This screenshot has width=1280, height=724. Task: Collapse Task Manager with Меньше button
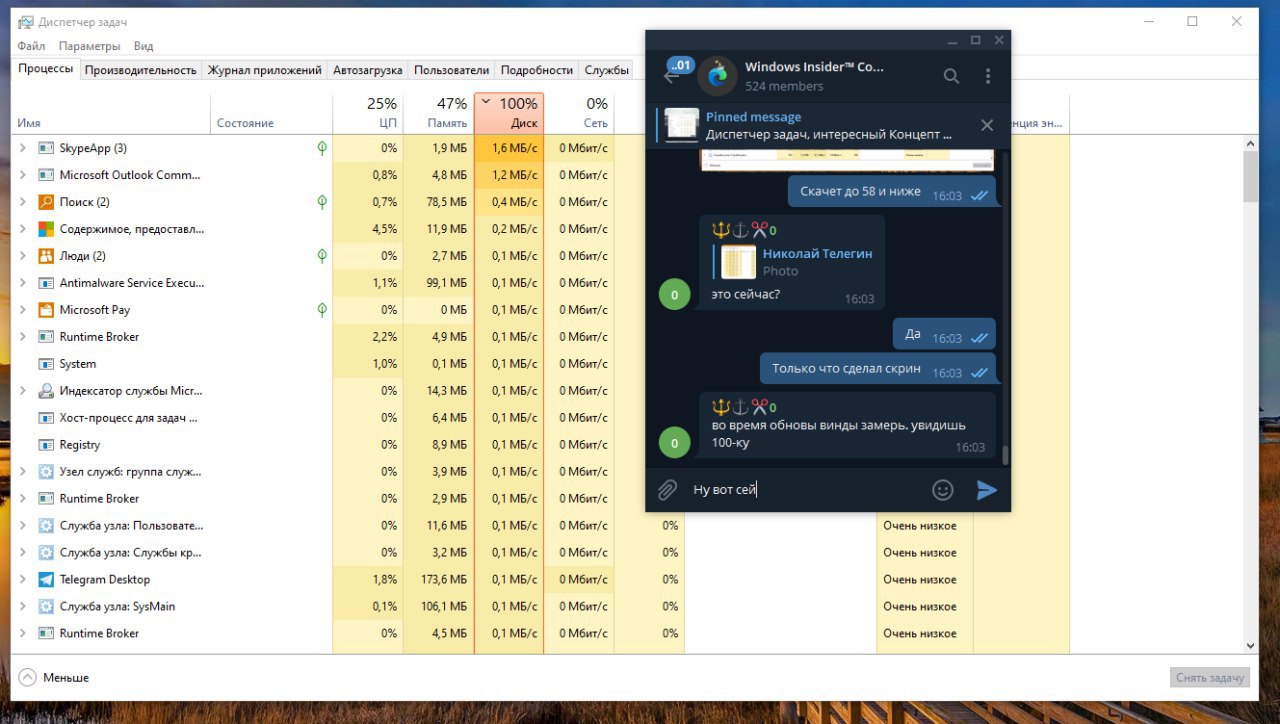(54, 677)
